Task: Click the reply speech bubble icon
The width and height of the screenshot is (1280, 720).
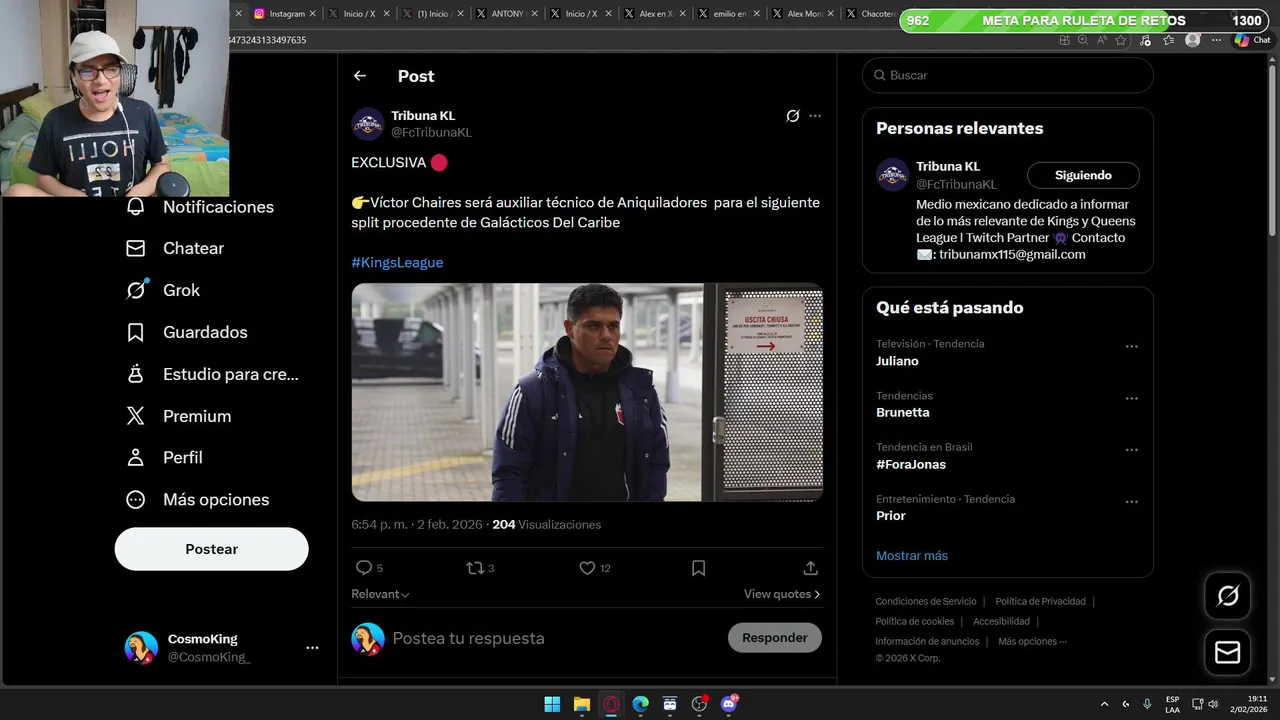Action: point(364,568)
